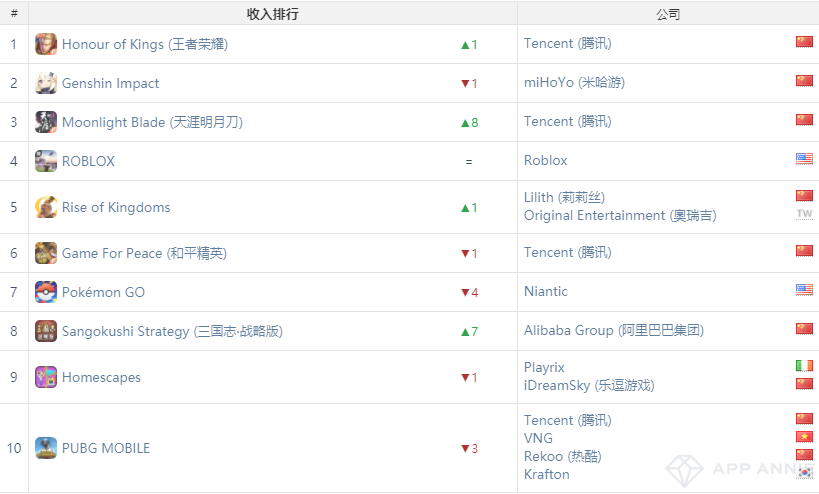Click the Homescapes app icon
Viewport: 819px width, 494px height.
point(46,377)
